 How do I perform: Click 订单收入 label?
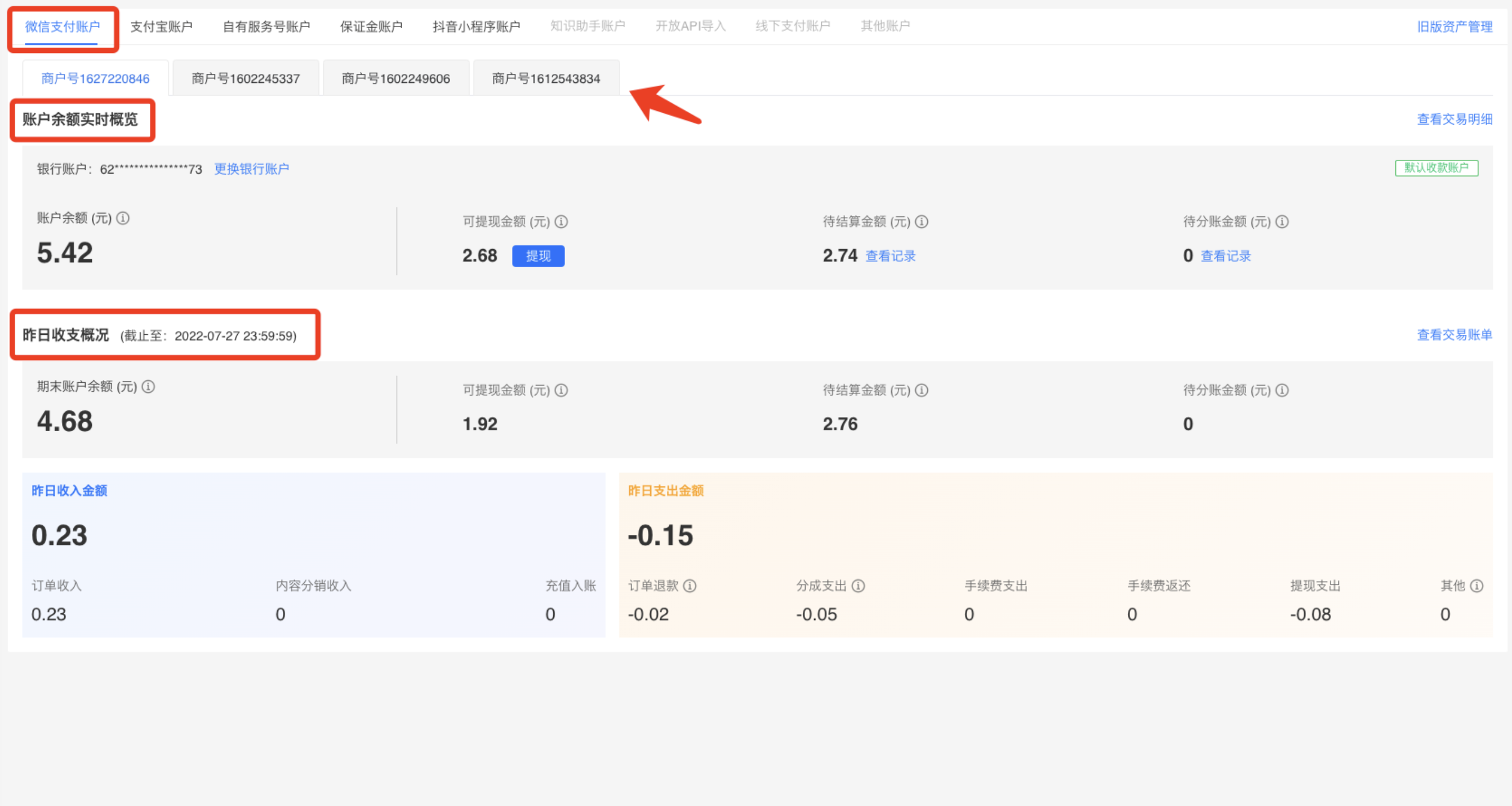(57, 586)
